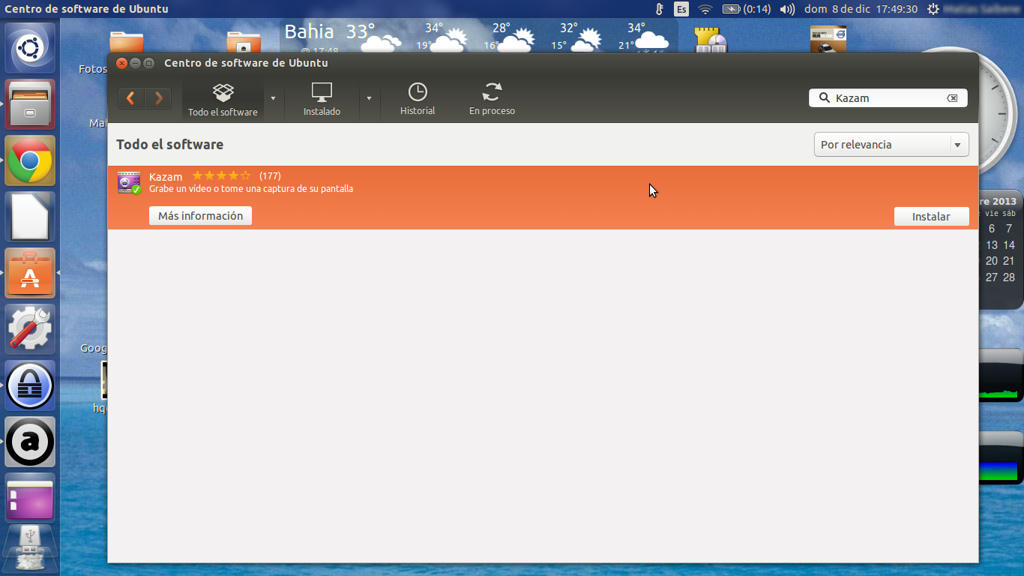The width and height of the screenshot is (1024, 576).
Task: Expand the Instalado dropdown arrow
Action: tap(369, 99)
